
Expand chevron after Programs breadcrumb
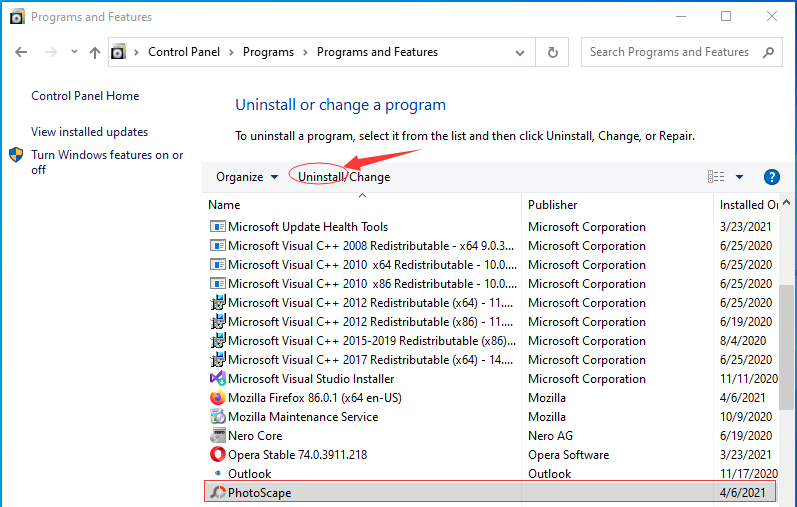point(305,52)
